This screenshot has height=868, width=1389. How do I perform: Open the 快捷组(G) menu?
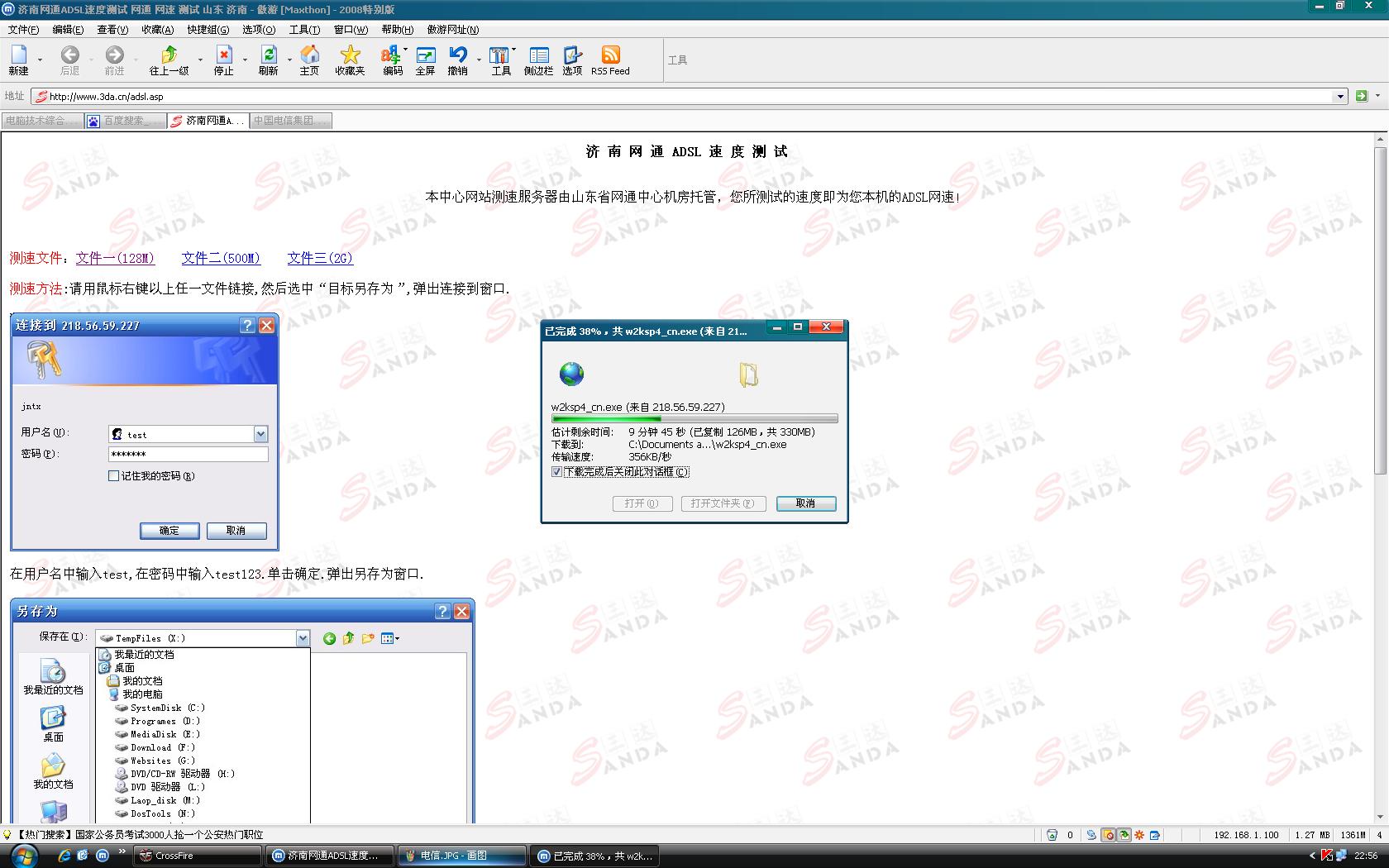pos(208,30)
